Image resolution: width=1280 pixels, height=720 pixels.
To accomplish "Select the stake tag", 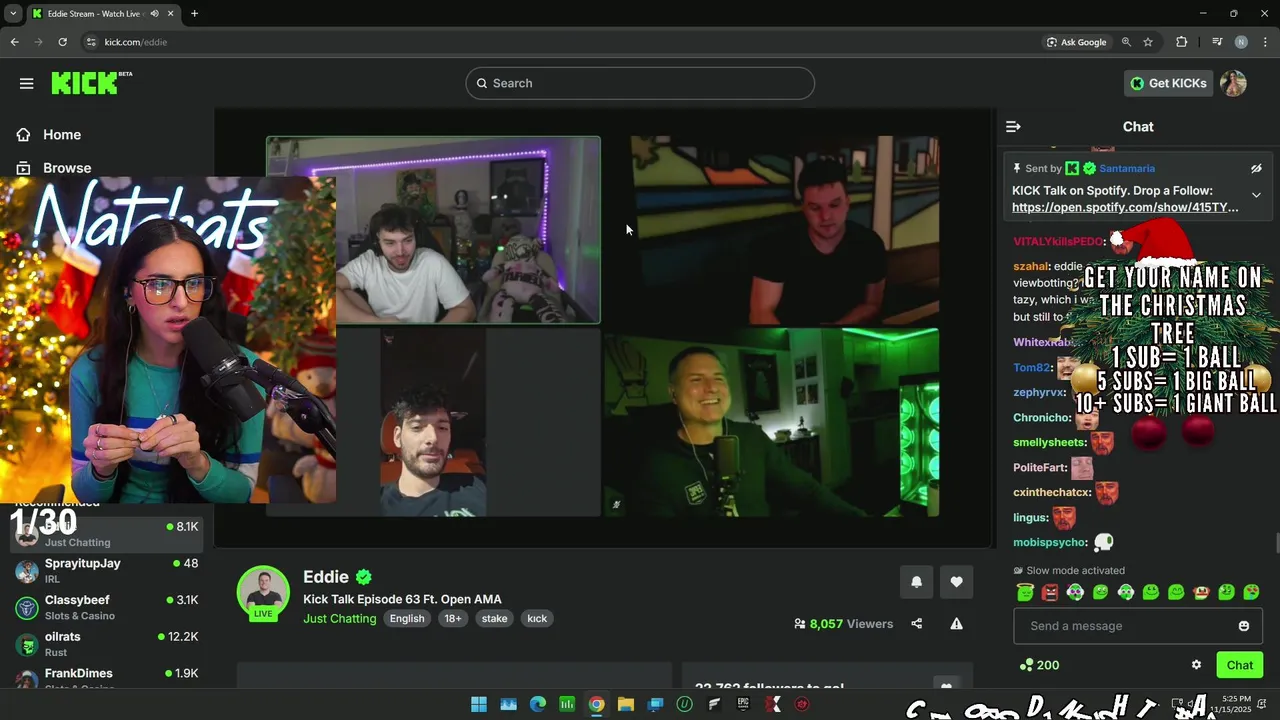I will point(495,618).
